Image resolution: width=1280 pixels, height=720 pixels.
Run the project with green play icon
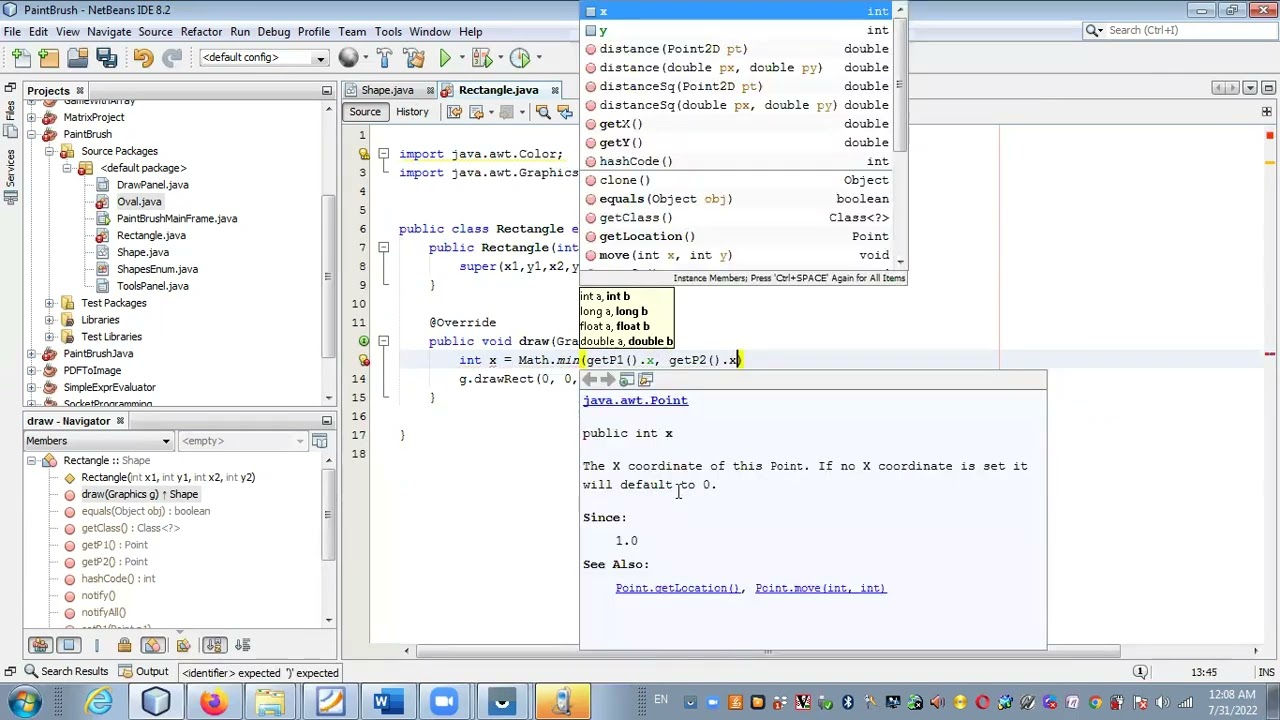point(445,57)
